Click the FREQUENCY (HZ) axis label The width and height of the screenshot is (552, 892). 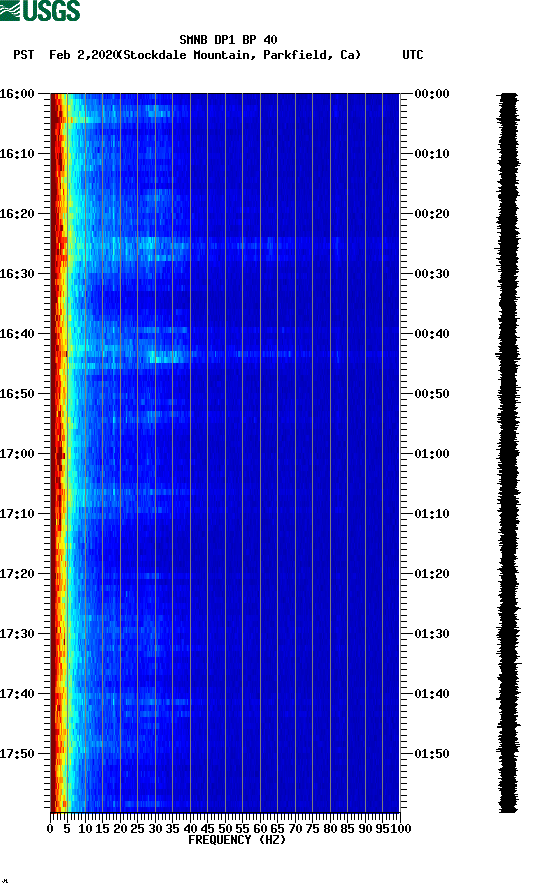point(237,840)
